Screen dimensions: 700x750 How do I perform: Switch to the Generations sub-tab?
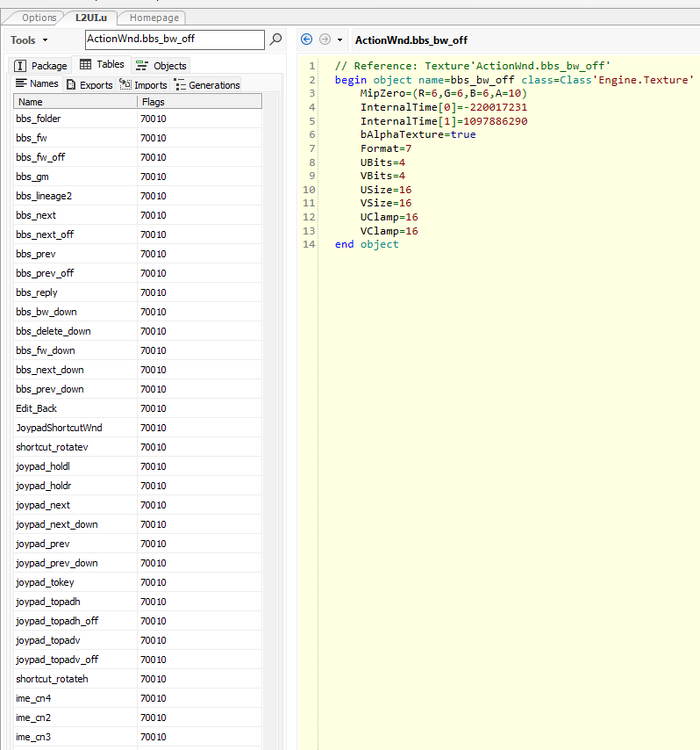coord(207,85)
